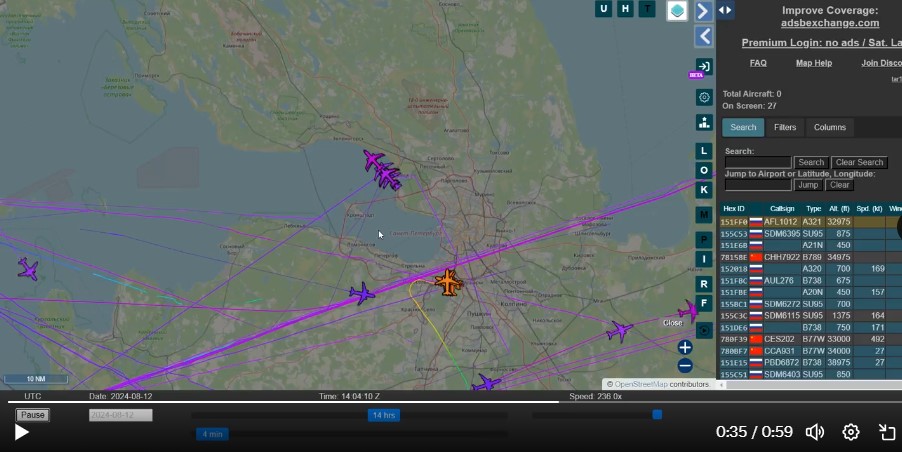Open the Columns tab
Image resolution: width=902 pixels, height=452 pixels.
(829, 127)
